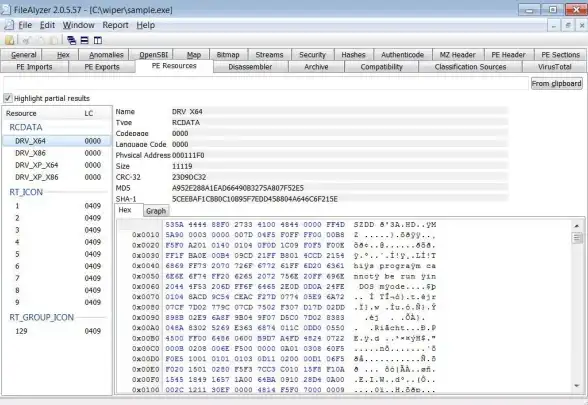The height and width of the screenshot is (405, 588).
Task: Select the DRV_XP_X64 resource
Action: (57, 165)
